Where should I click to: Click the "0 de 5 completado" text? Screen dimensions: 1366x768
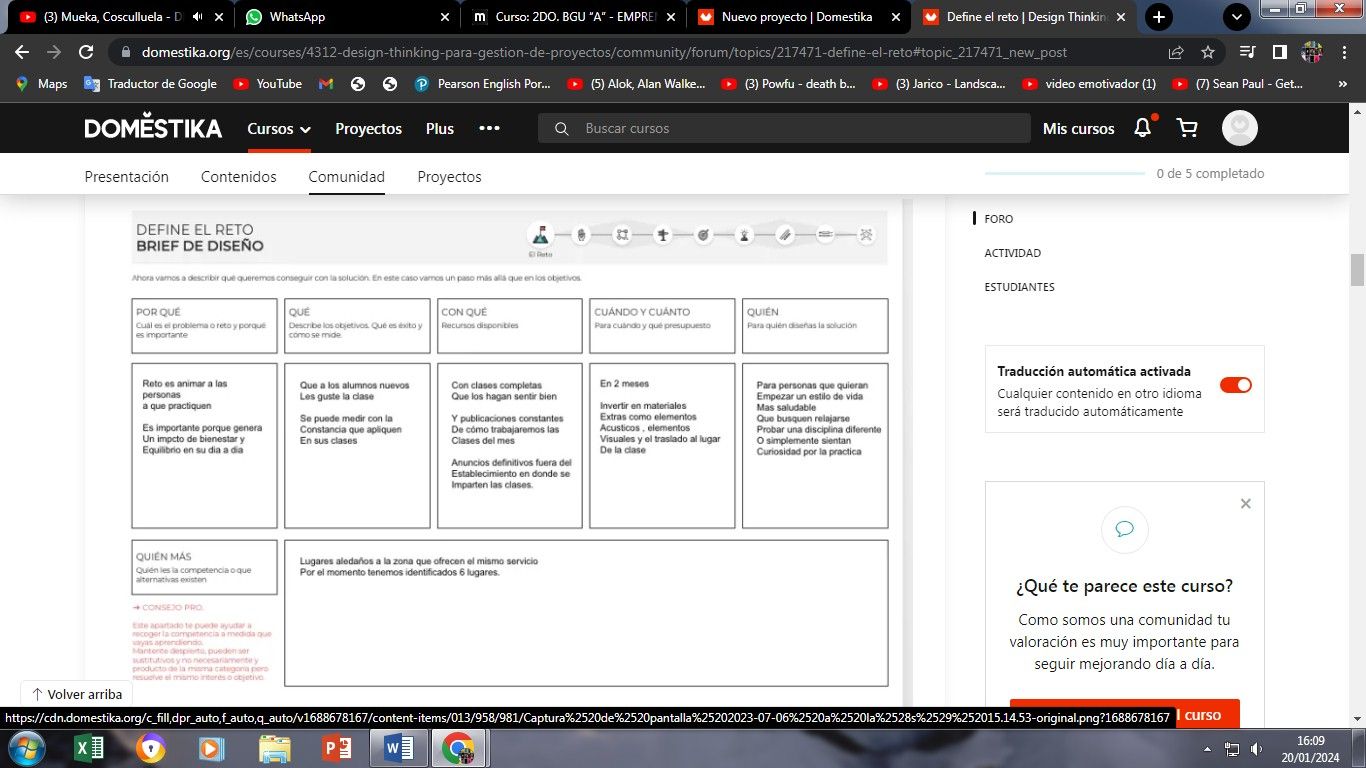click(x=1210, y=174)
